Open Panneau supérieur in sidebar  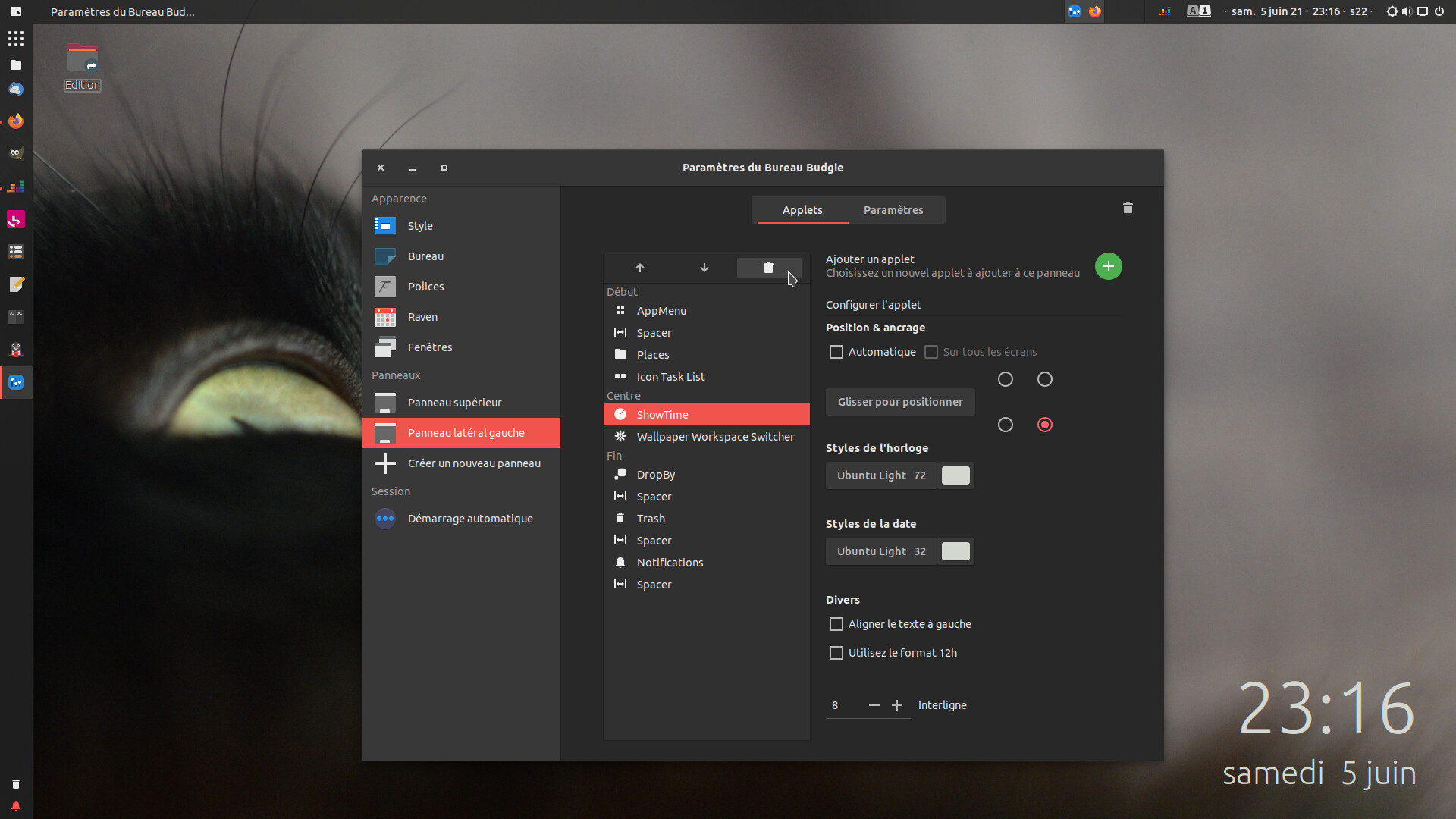(x=454, y=403)
